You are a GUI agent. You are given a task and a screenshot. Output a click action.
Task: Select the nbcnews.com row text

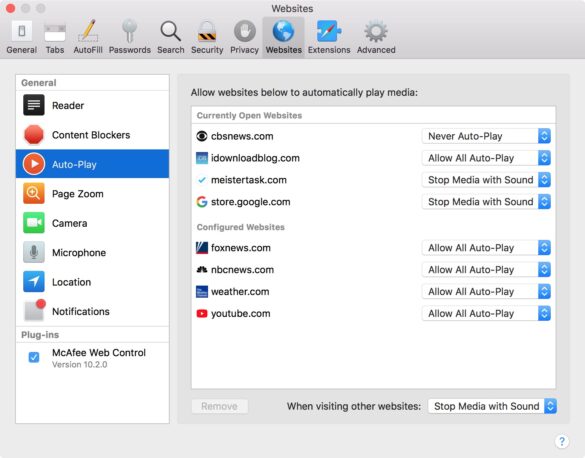(243, 270)
